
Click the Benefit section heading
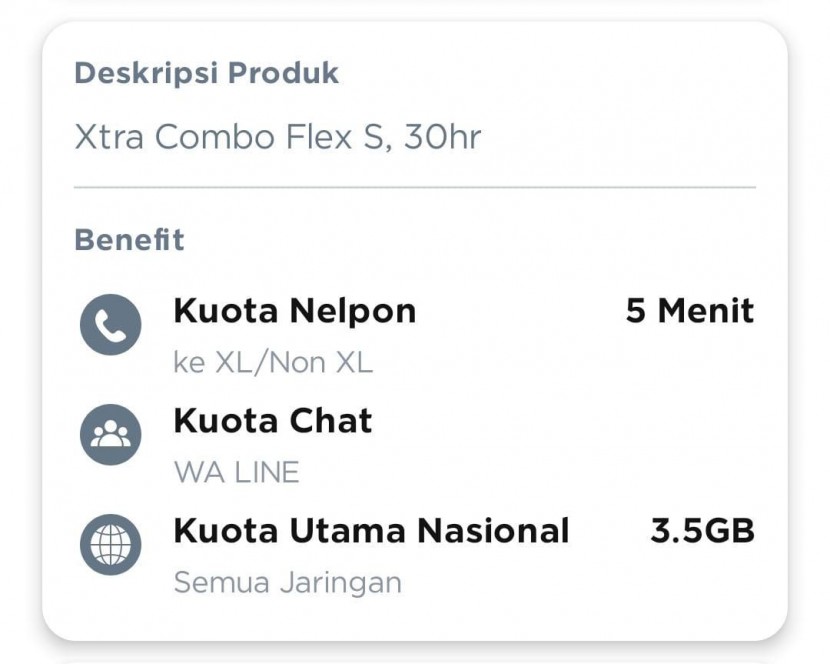(x=129, y=240)
